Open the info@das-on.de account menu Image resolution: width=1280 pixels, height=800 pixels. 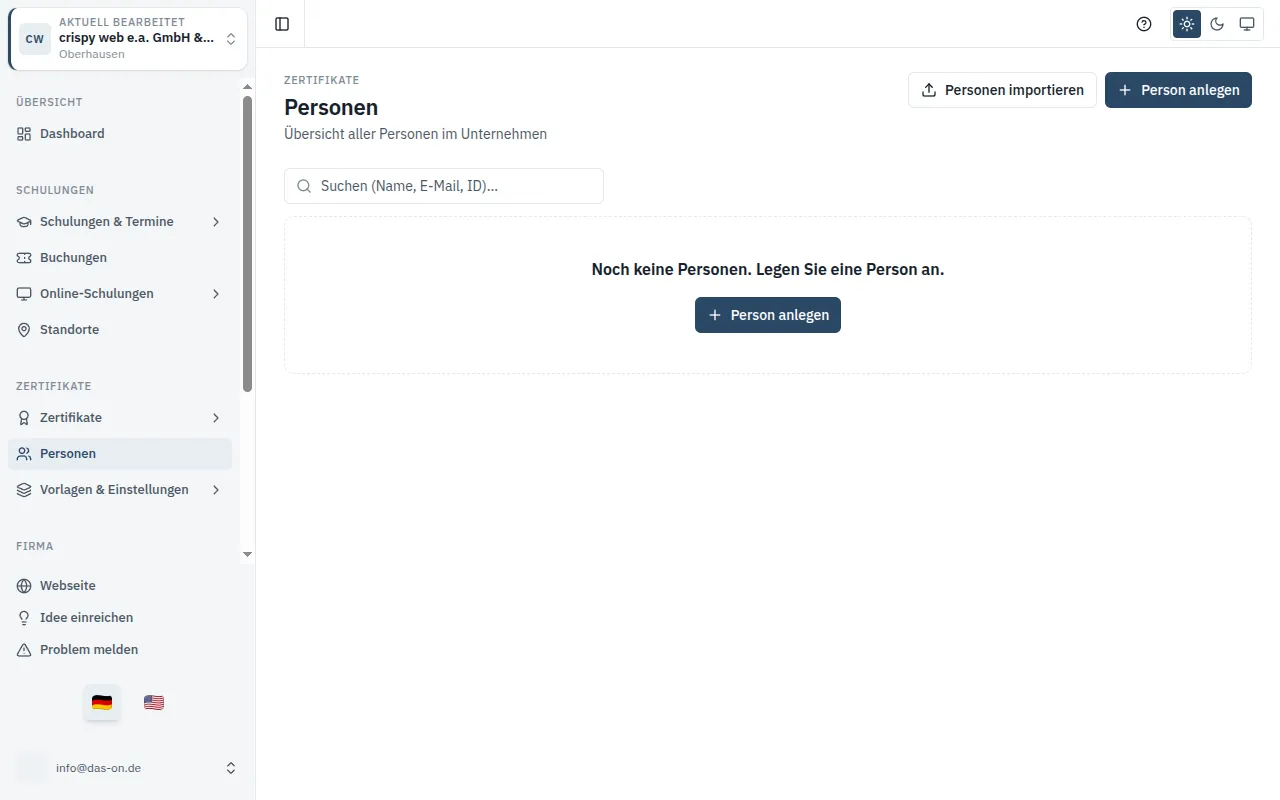[128, 768]
